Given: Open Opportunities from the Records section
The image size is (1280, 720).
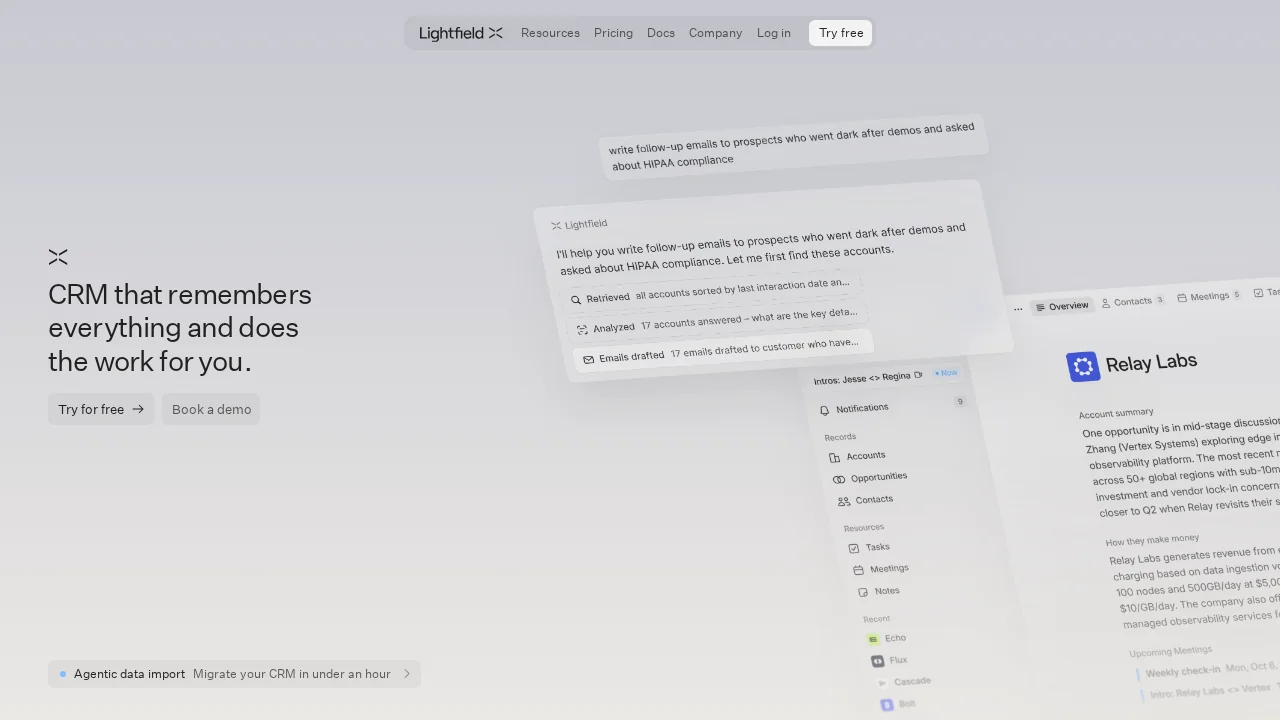Looking at the screenshot, I should pos(841,477).
